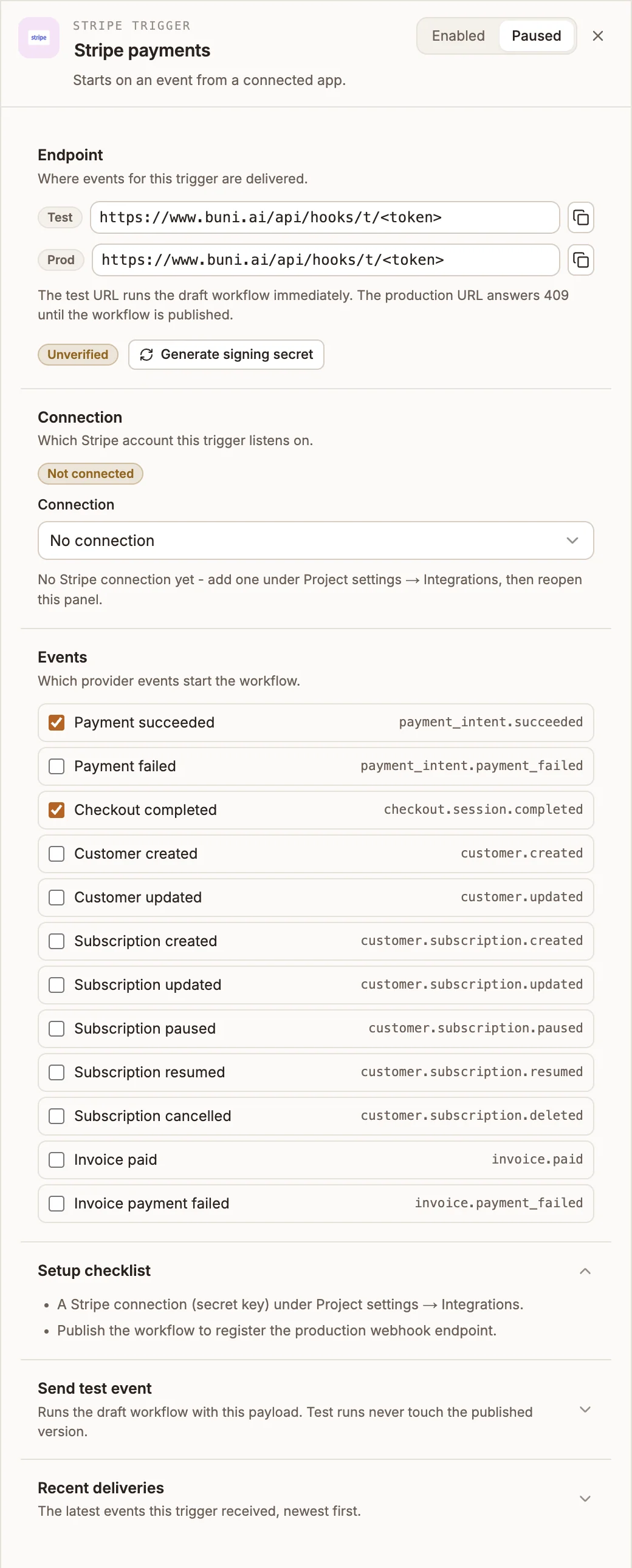The image size is (632, 1568).
Task: Click the Setup checklist heading
Action: [x=94, y=1271]
